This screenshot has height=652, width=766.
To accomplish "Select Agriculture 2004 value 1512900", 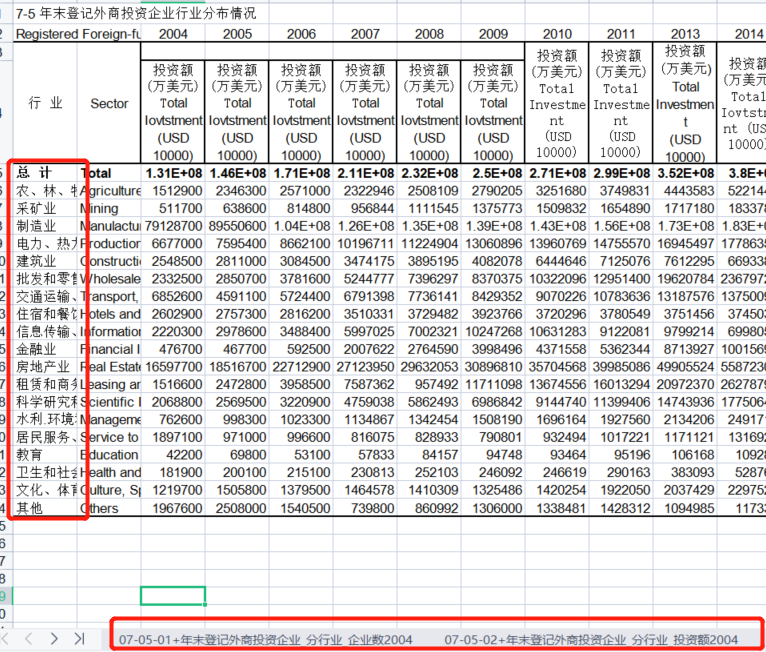I will [173, 191].
